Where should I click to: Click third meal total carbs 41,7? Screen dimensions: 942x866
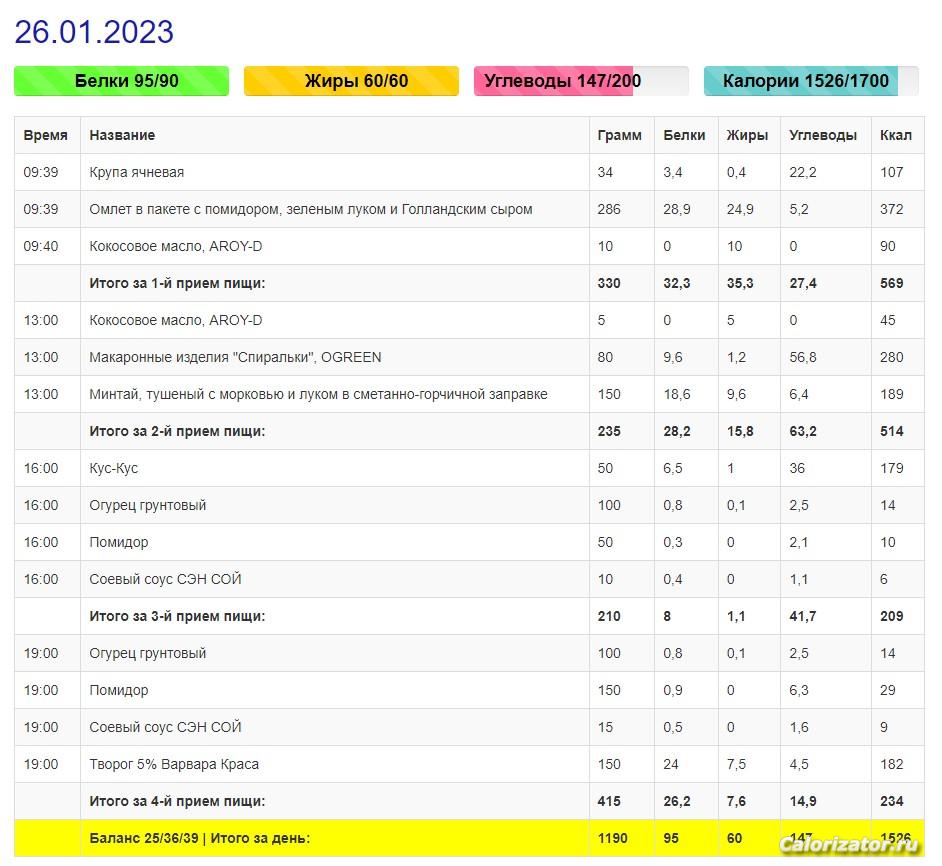tap(803, 617)
